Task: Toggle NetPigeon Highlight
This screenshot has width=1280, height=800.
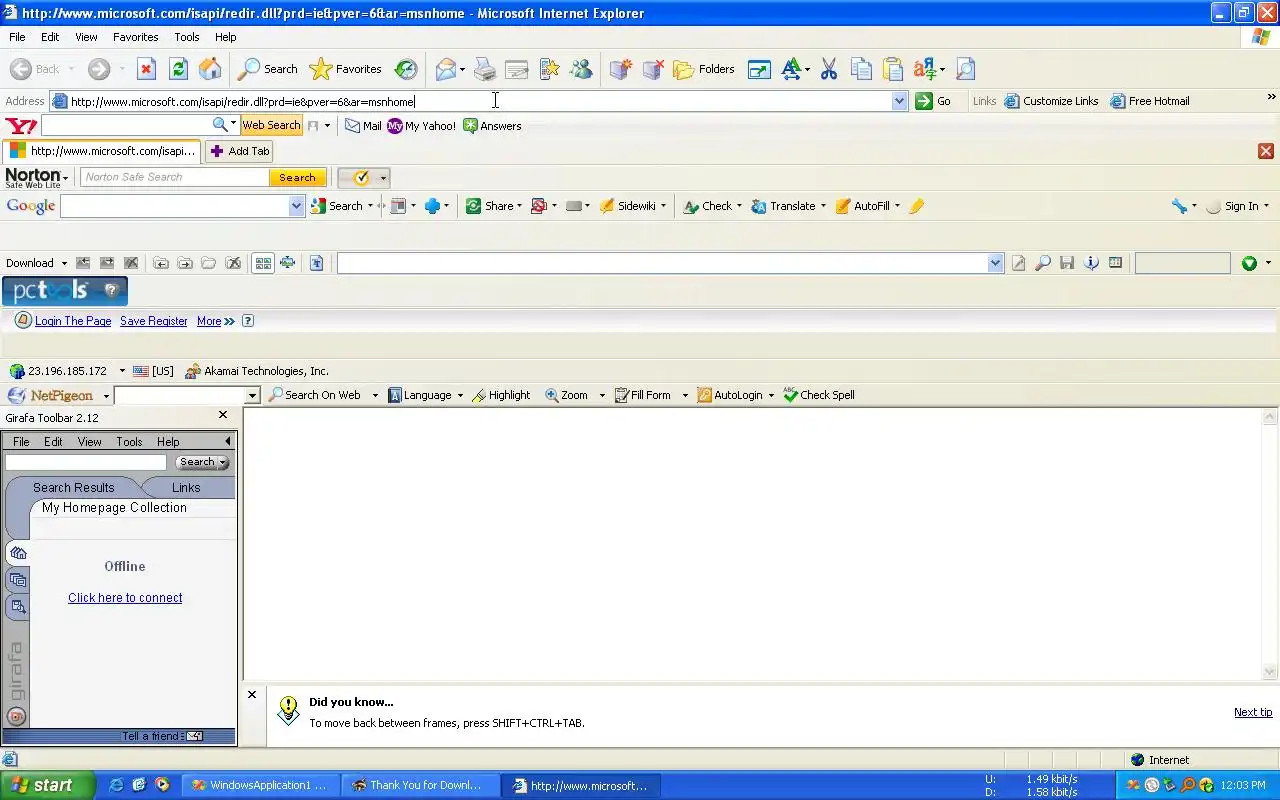Action: [500, 395]
